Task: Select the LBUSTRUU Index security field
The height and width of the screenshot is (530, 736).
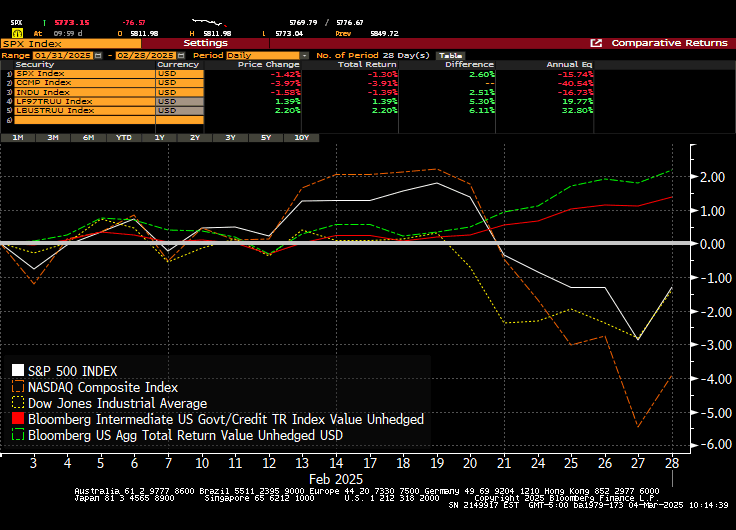Action: 85,111
